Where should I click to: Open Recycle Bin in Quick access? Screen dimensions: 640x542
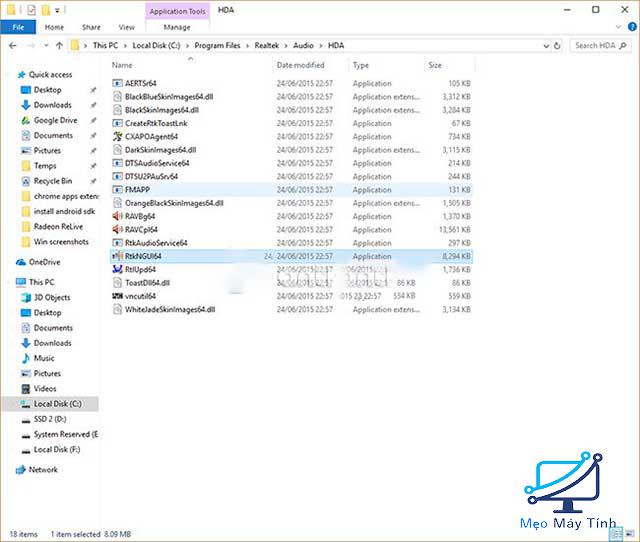53,181
